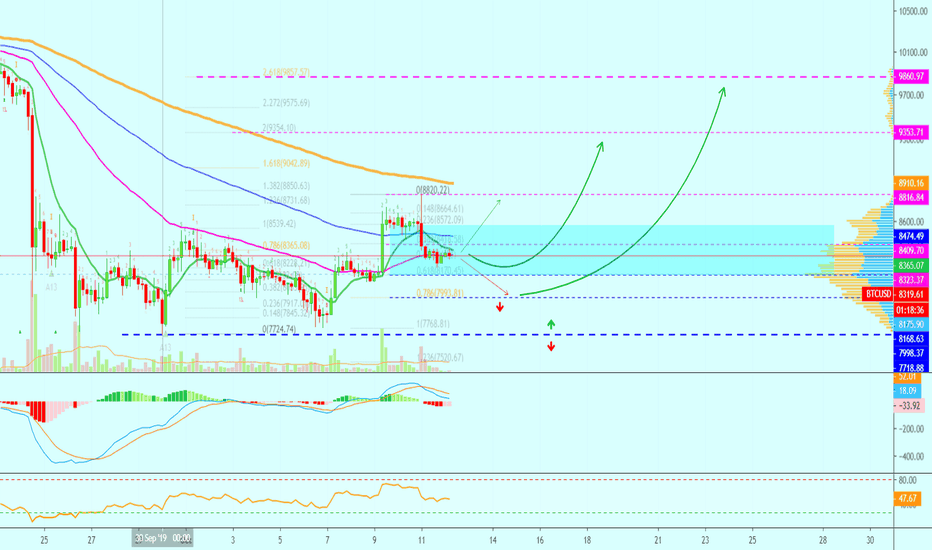Click the 80.00 RSI axis tick
This screenshot has width=932, height=550.
908,480
